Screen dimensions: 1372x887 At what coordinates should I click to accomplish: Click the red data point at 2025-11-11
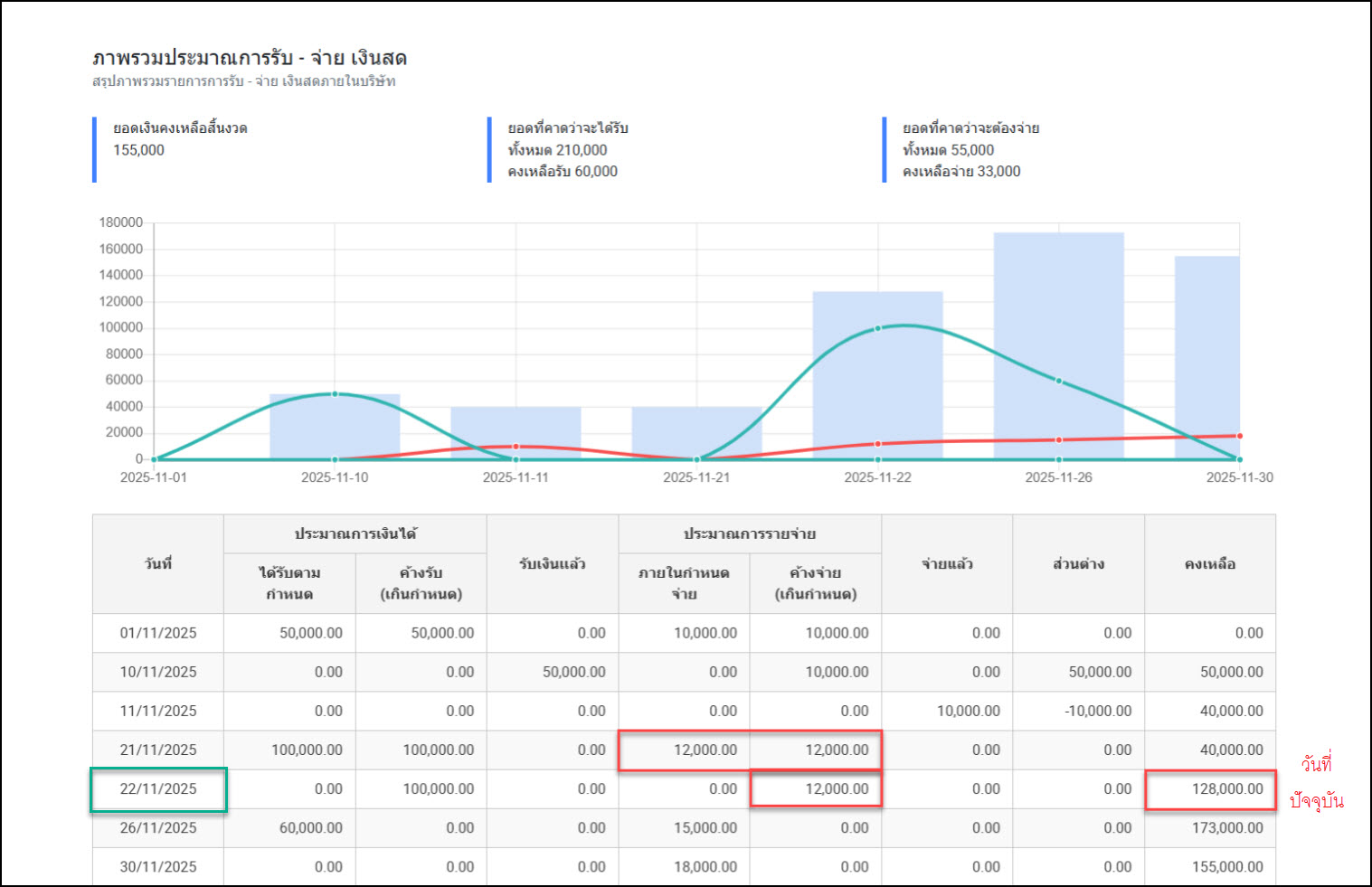516,447
